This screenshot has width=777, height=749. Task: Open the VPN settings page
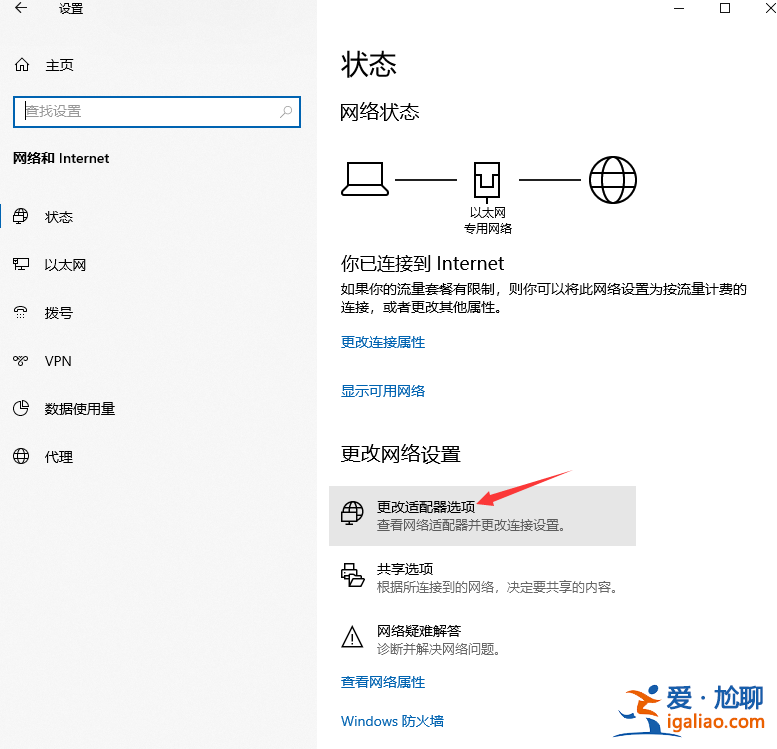(58, 361)
